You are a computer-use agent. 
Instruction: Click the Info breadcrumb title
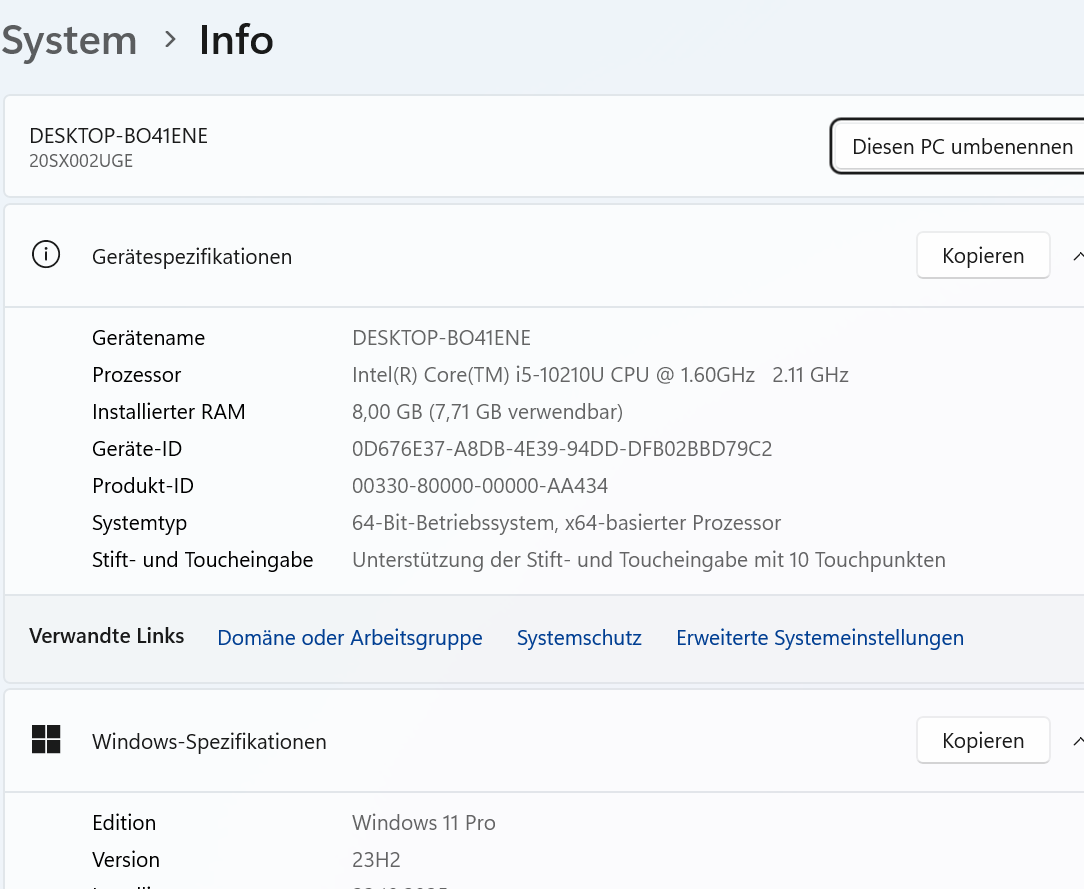236,40
